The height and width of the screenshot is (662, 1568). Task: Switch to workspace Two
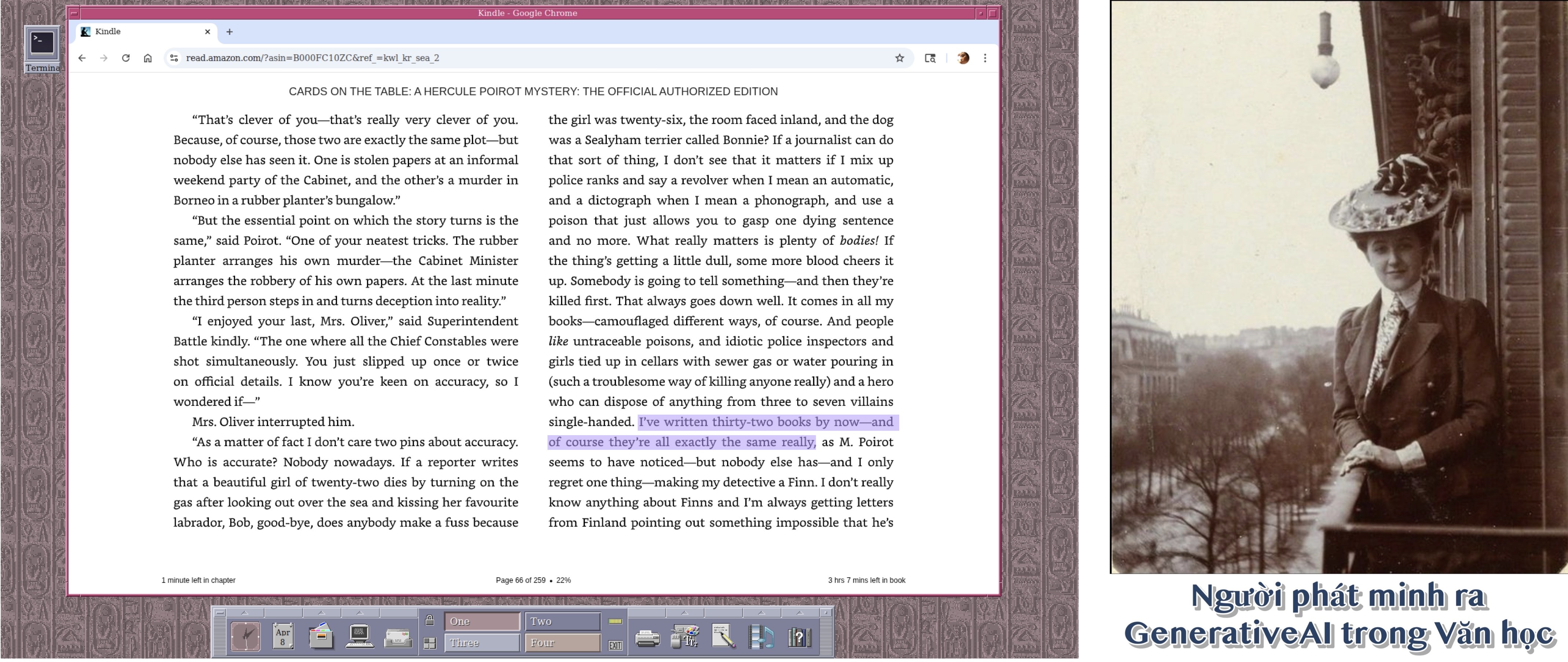(562, 621)
